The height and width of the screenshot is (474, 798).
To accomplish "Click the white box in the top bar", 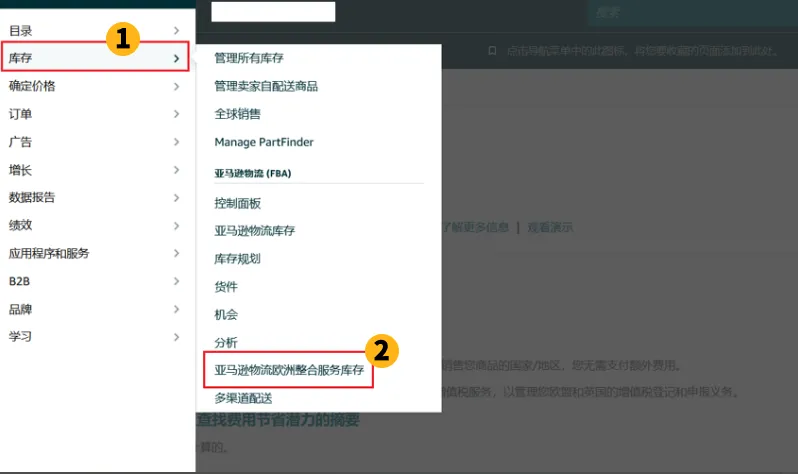I will [273, 12].
